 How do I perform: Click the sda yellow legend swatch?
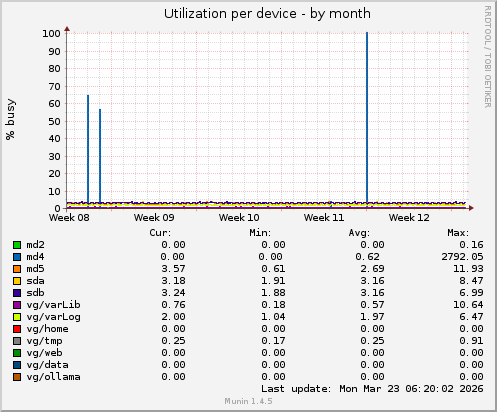17,281
